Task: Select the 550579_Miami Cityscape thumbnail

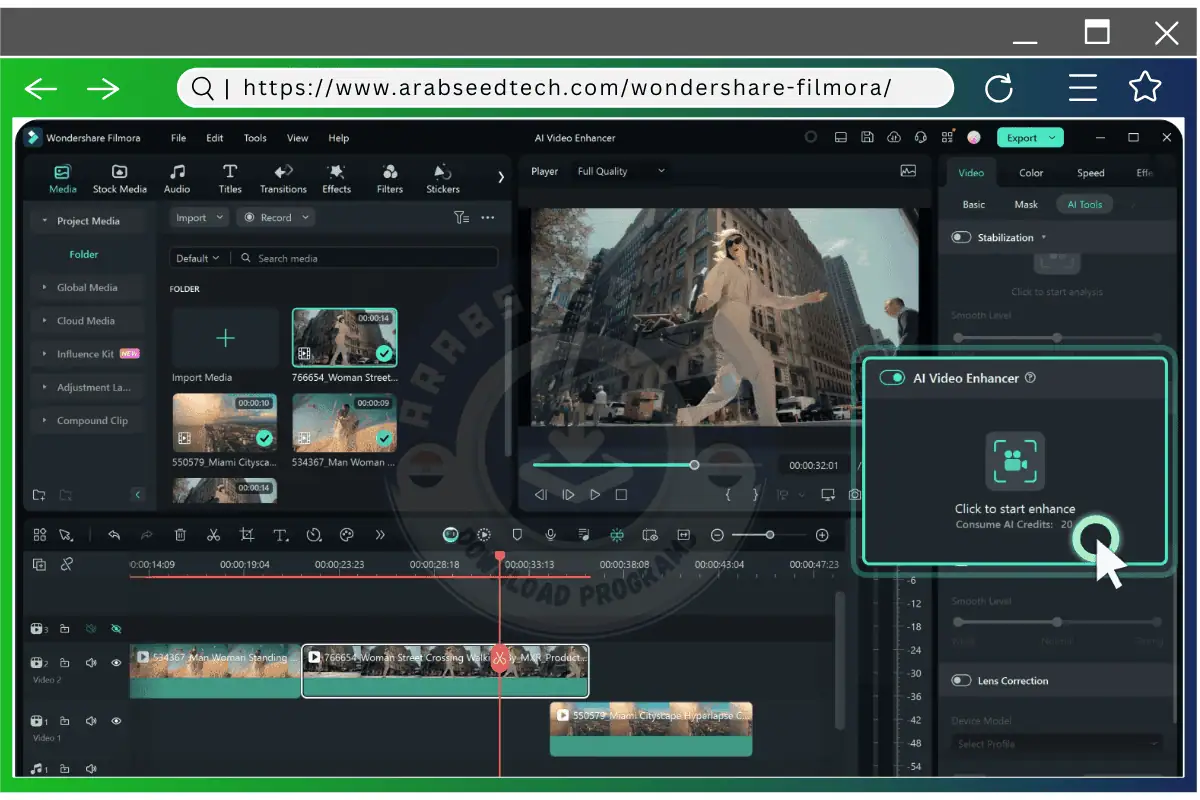Action: pos(224,422)
